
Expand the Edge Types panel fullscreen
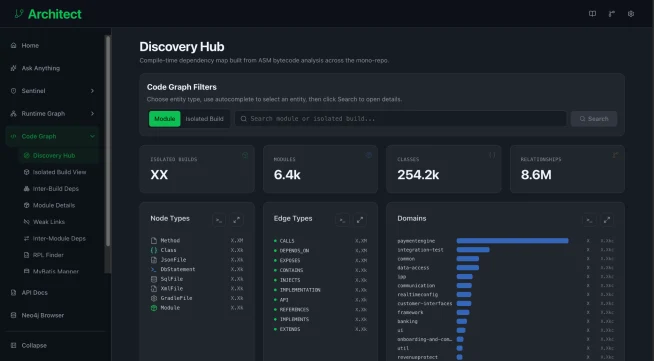360,220
